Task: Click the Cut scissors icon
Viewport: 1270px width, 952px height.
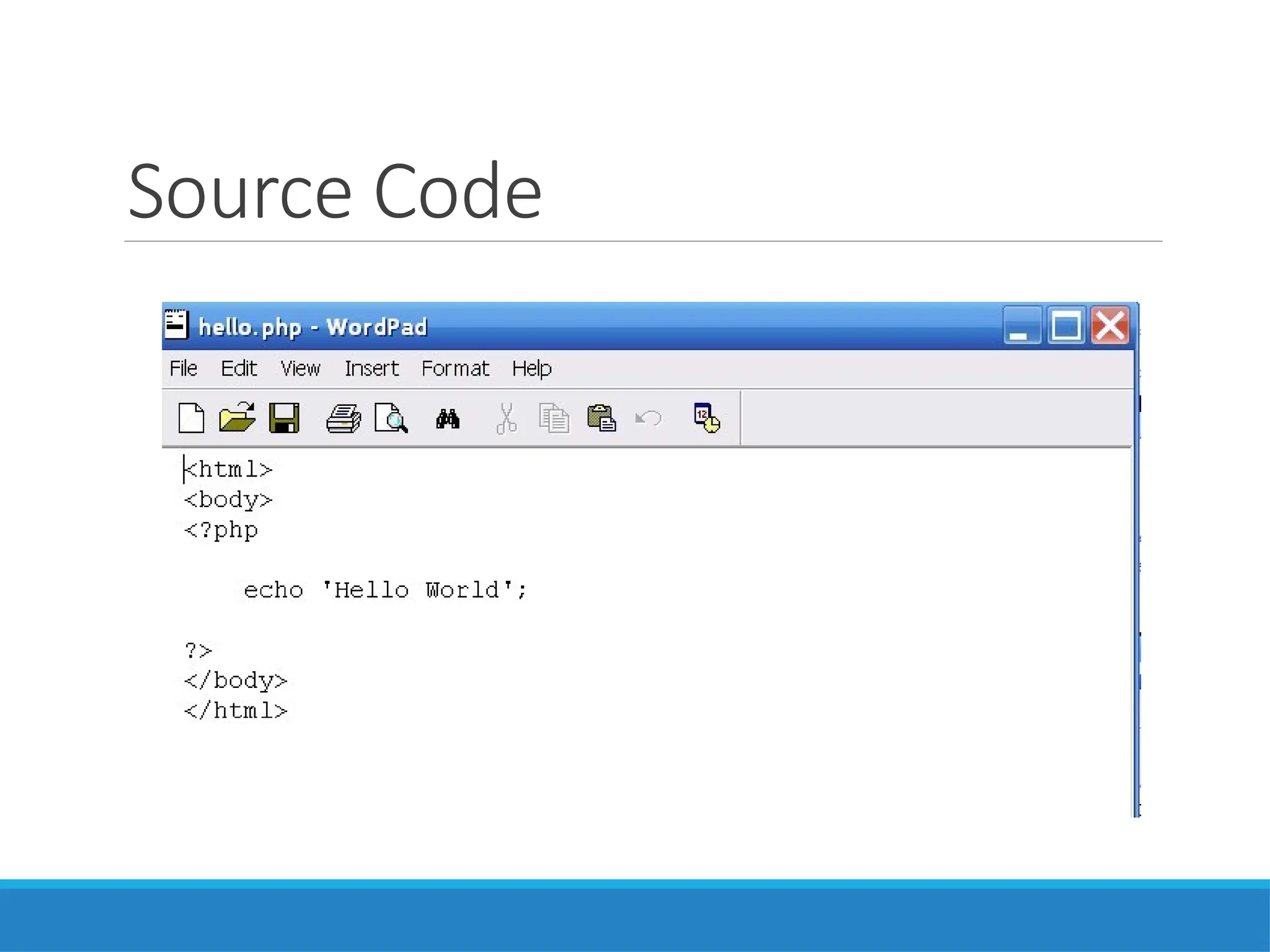Action: [x=506, y=418]
